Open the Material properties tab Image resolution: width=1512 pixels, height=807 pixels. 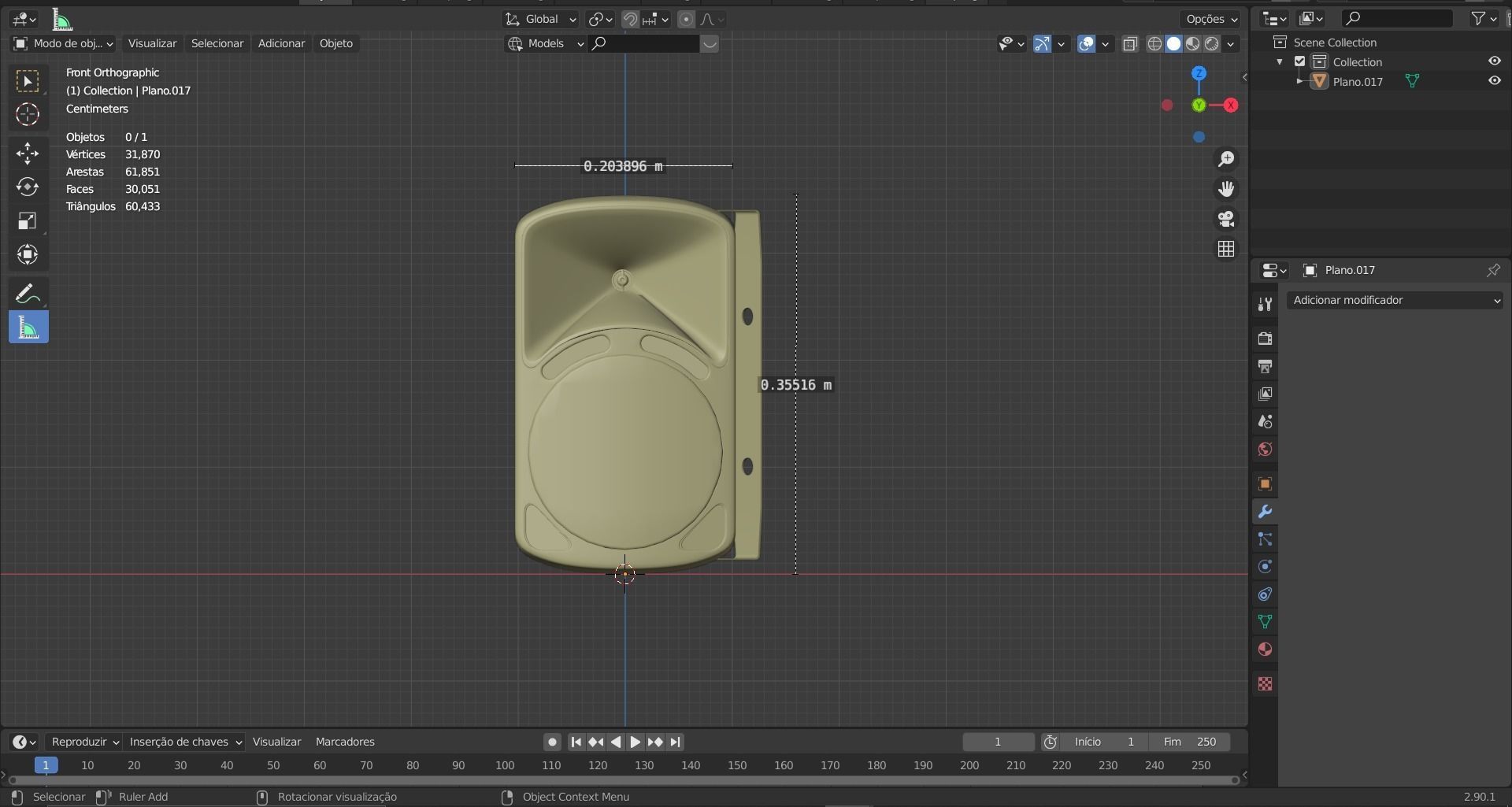(x=1265, y=649)
